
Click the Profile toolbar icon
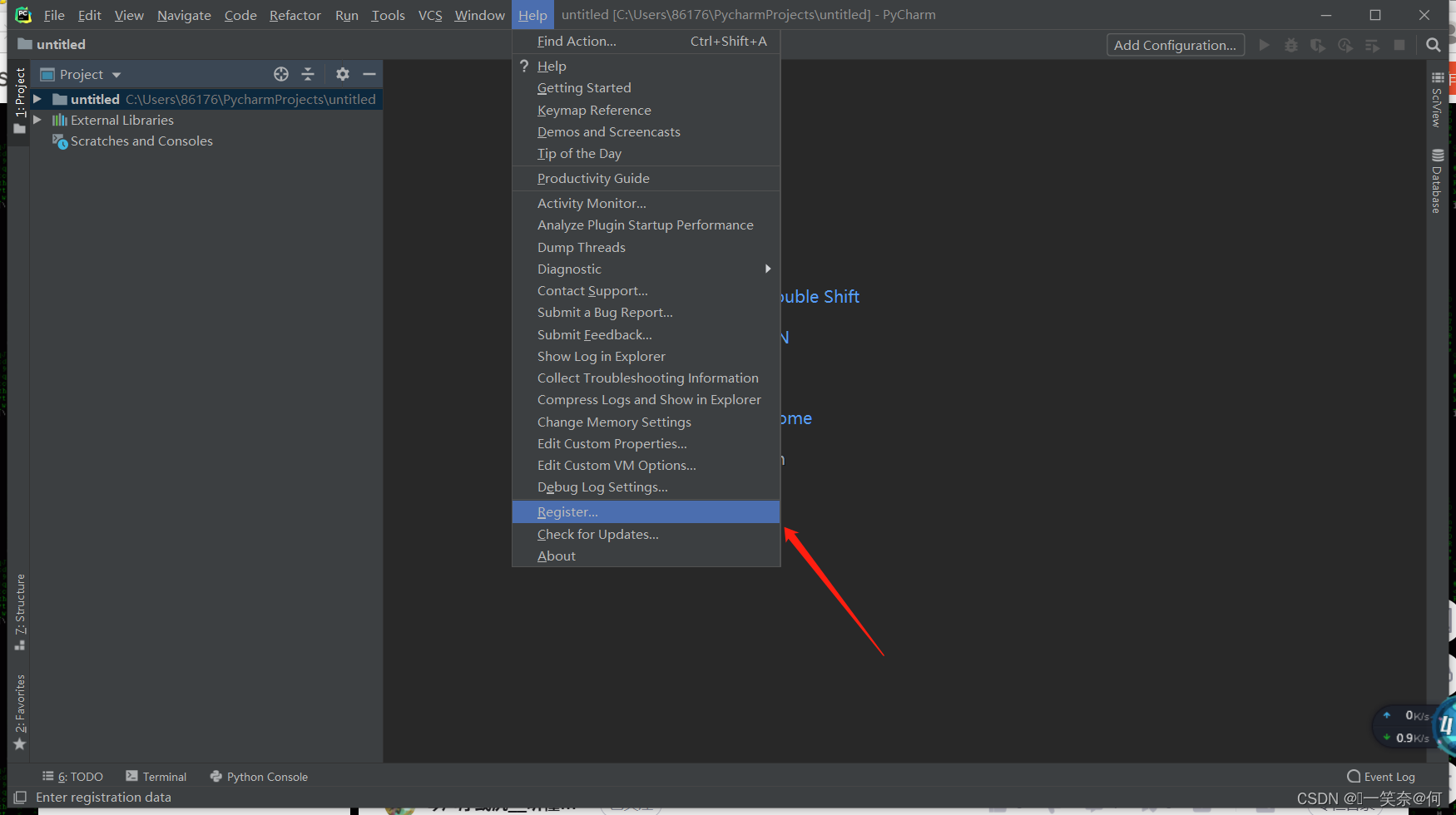(1345, 45)
